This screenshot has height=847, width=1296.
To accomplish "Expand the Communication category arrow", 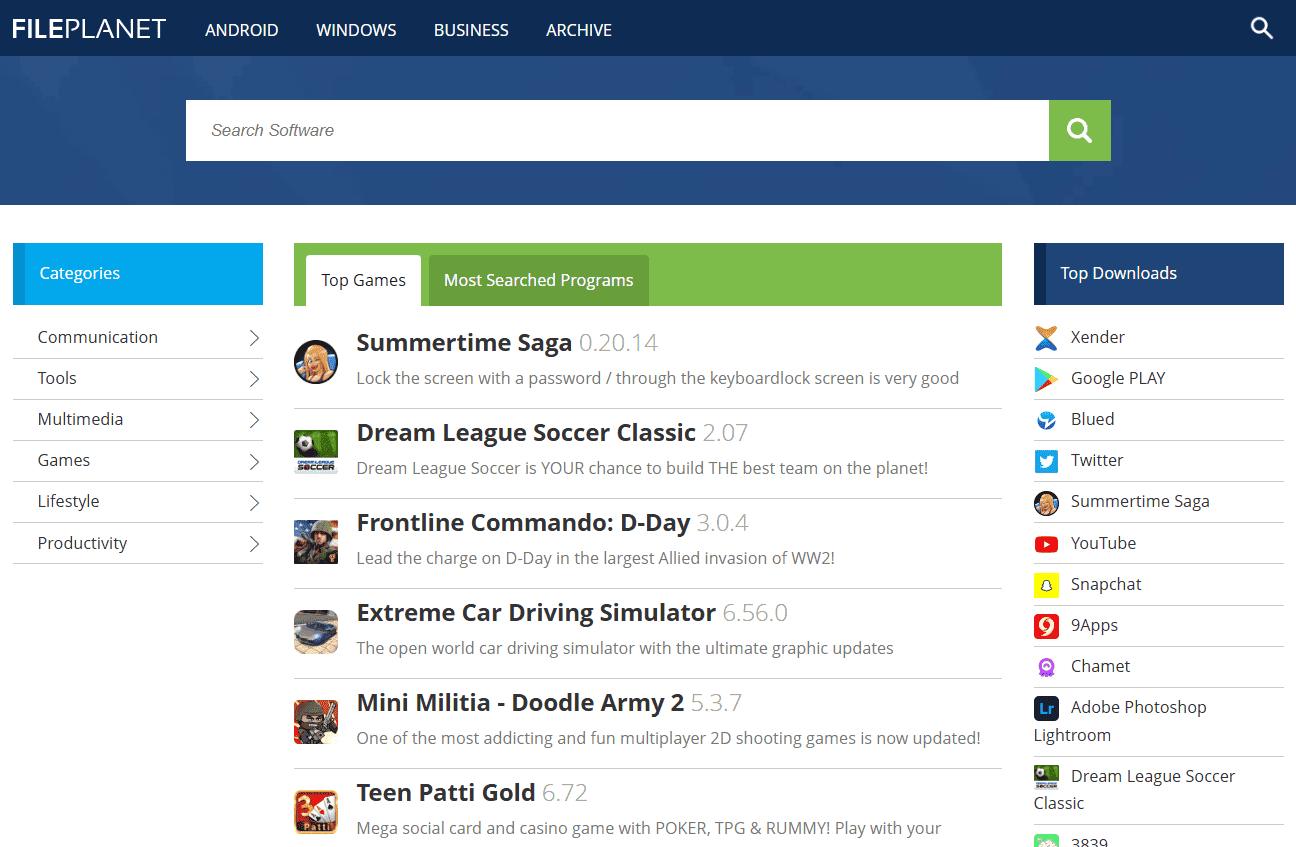I will pos(254,338).
